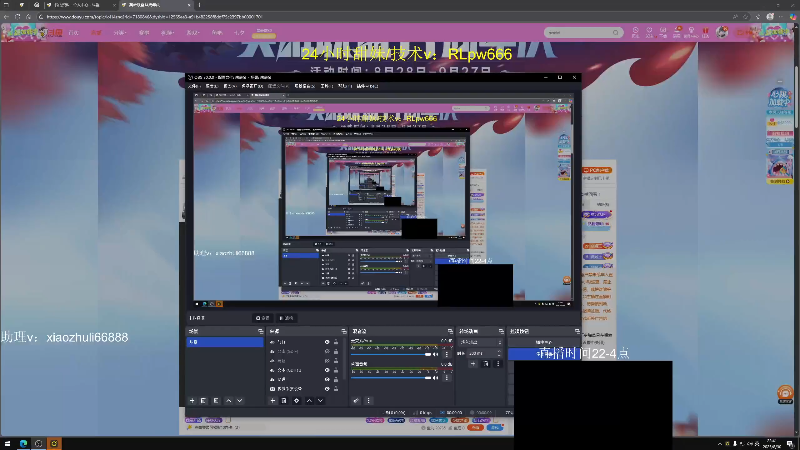Open a new browser tab with plus
This screenshot has height=450, width=800.
199,5
